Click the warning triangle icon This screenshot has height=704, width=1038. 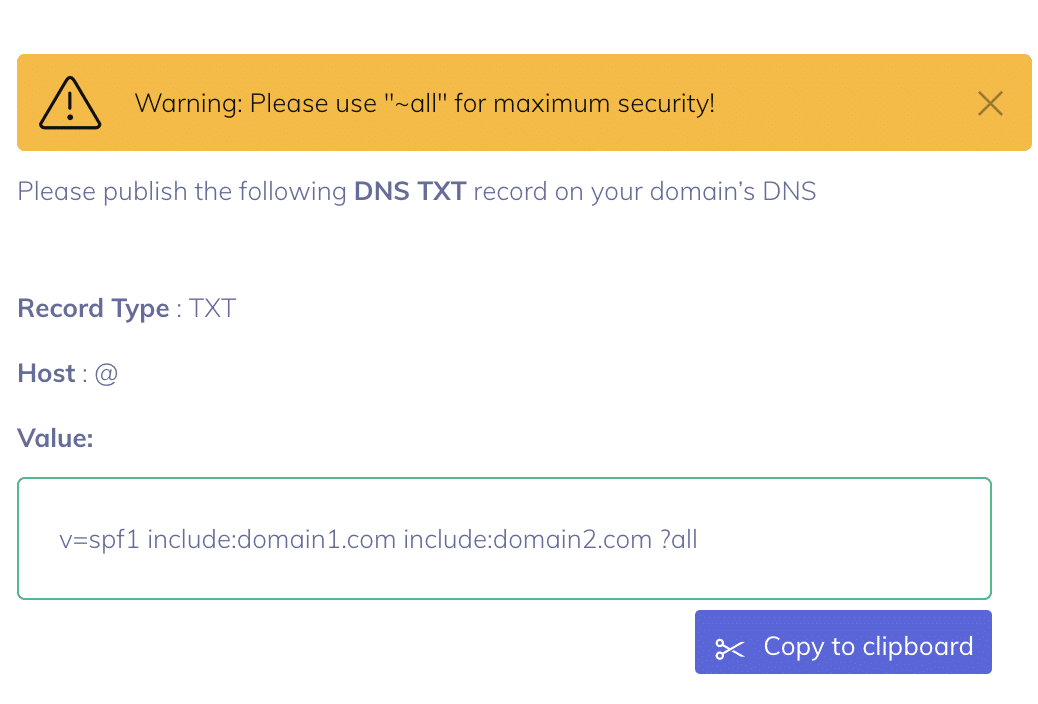[x=70, y=103]
